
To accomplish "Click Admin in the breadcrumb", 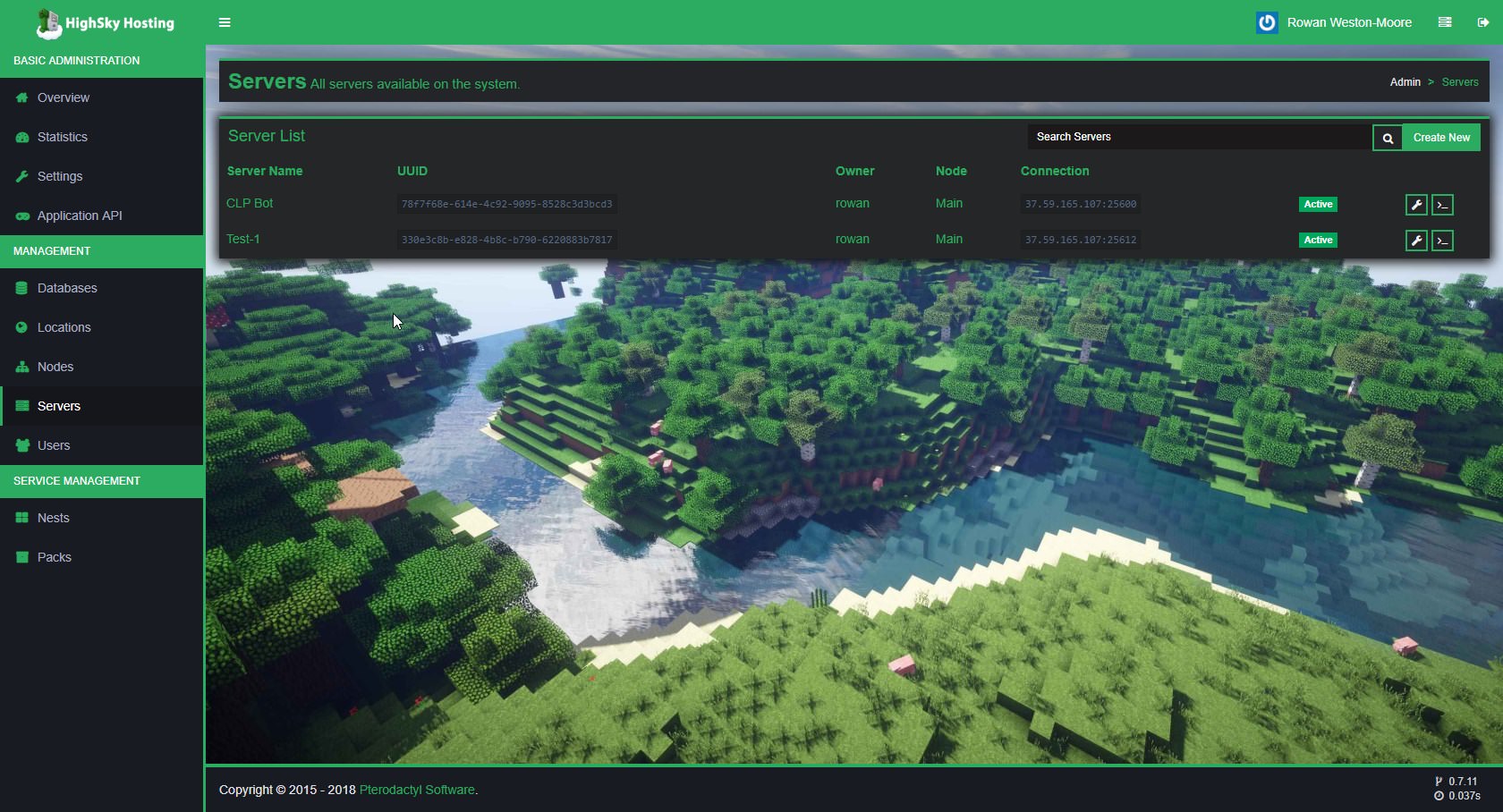I will (1405, 82).
